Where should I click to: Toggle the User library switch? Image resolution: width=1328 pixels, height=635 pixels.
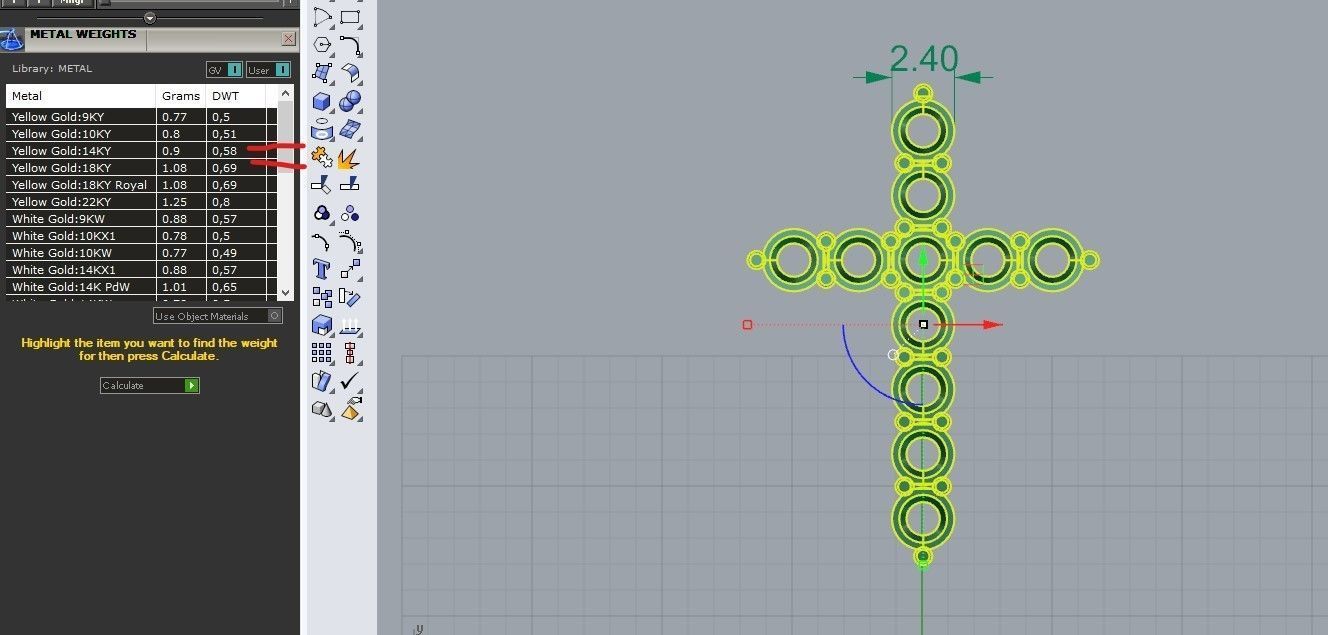pyautogui.click(x=268, y=70)
